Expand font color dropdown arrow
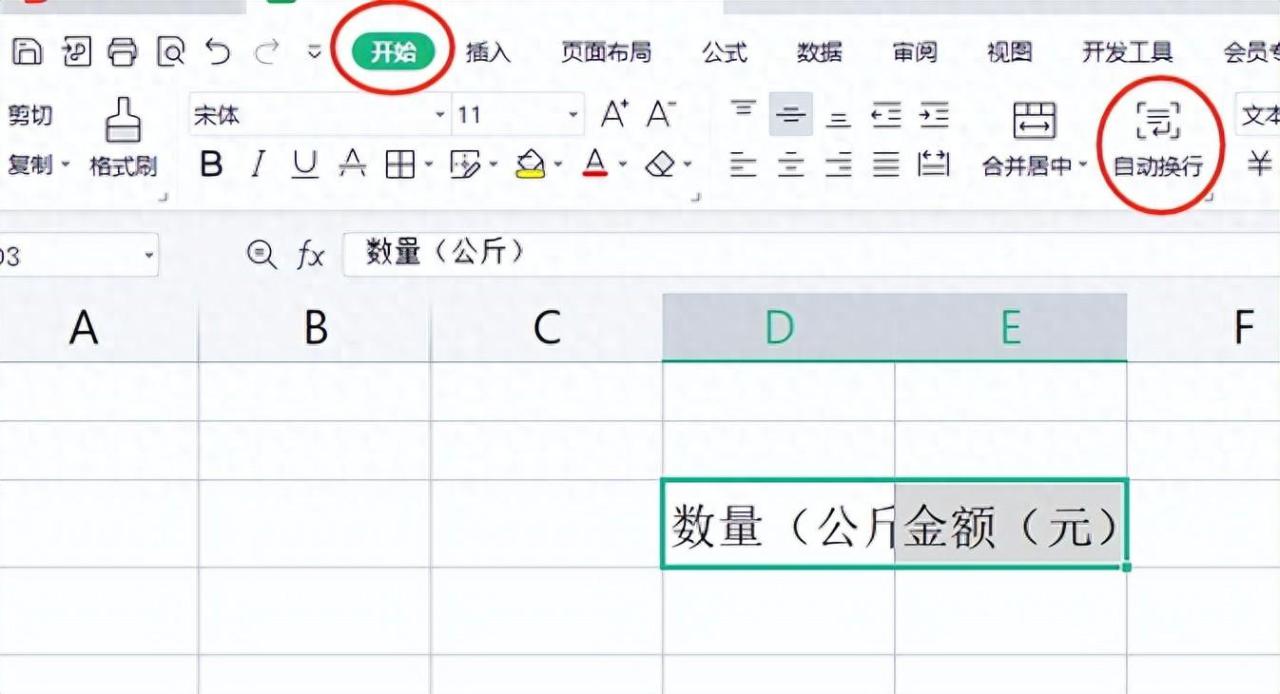The width and height of the screenshot is (1280, 694). point(623,164)
